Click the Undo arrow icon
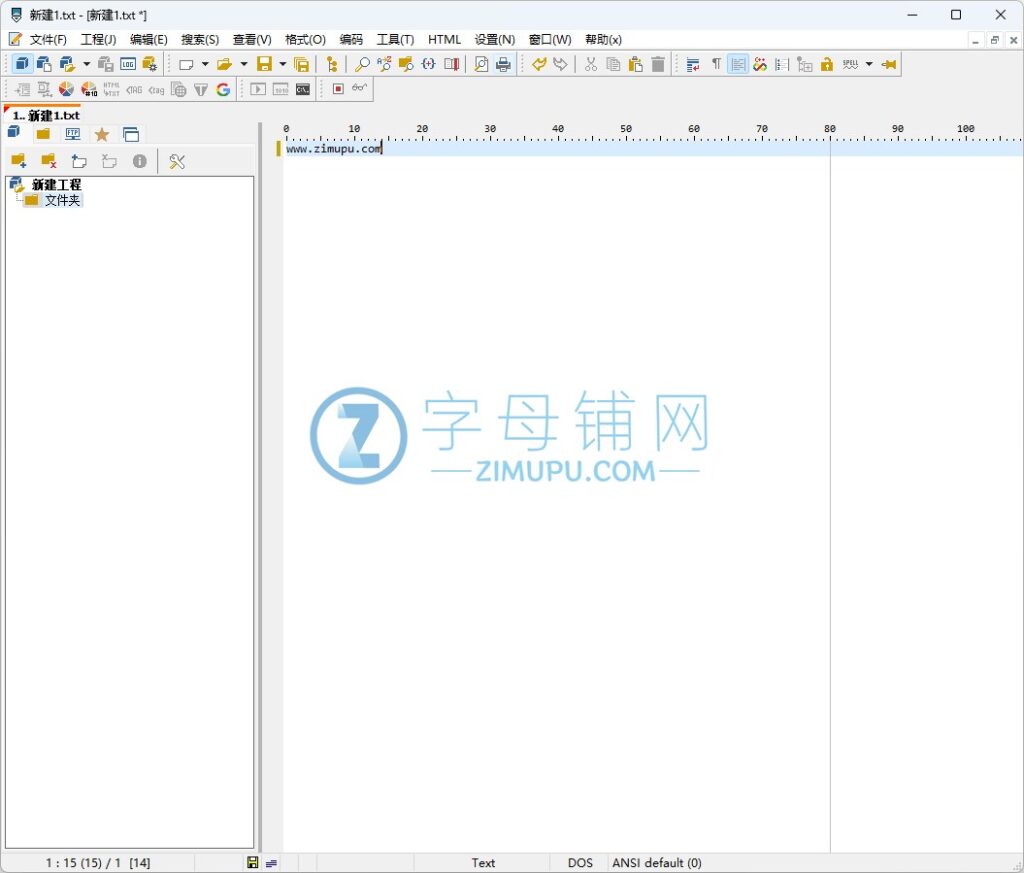The width and height of the screenshot is (1024, 873). (539, 64)
